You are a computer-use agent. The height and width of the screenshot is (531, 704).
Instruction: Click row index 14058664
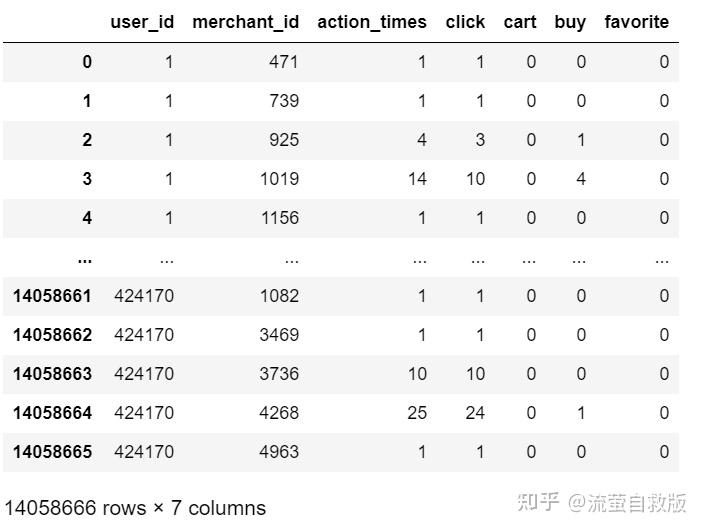(x=52, y=413)
